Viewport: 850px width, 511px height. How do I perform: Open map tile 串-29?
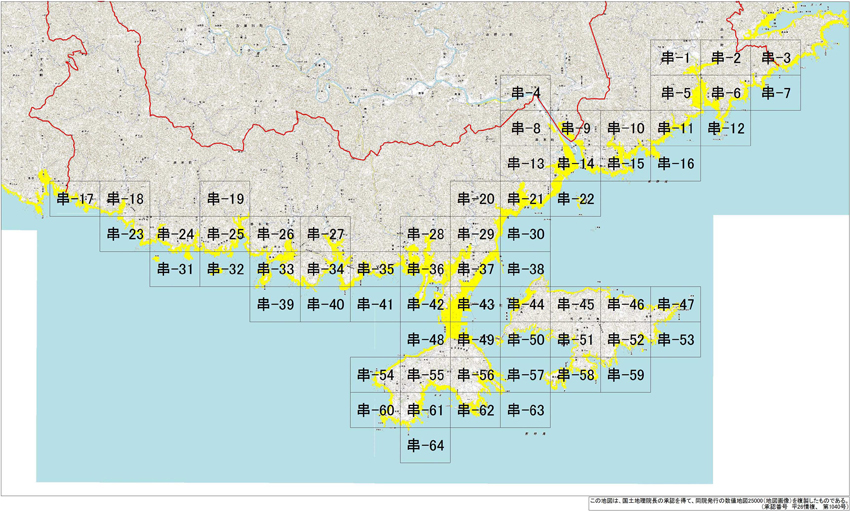(x=475, y=234)
